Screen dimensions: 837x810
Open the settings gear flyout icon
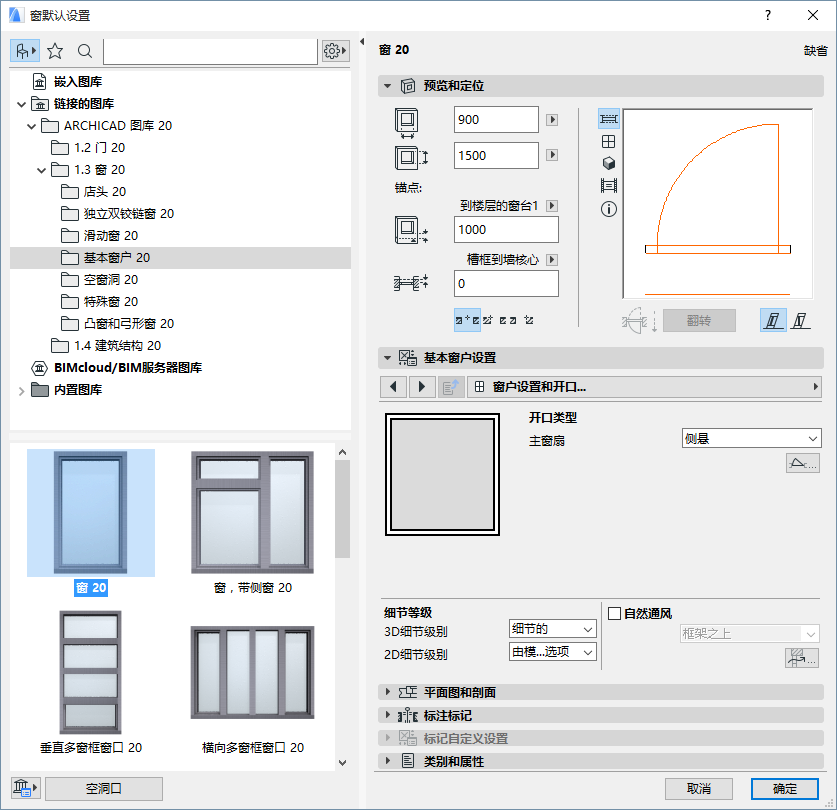[334, 50]
